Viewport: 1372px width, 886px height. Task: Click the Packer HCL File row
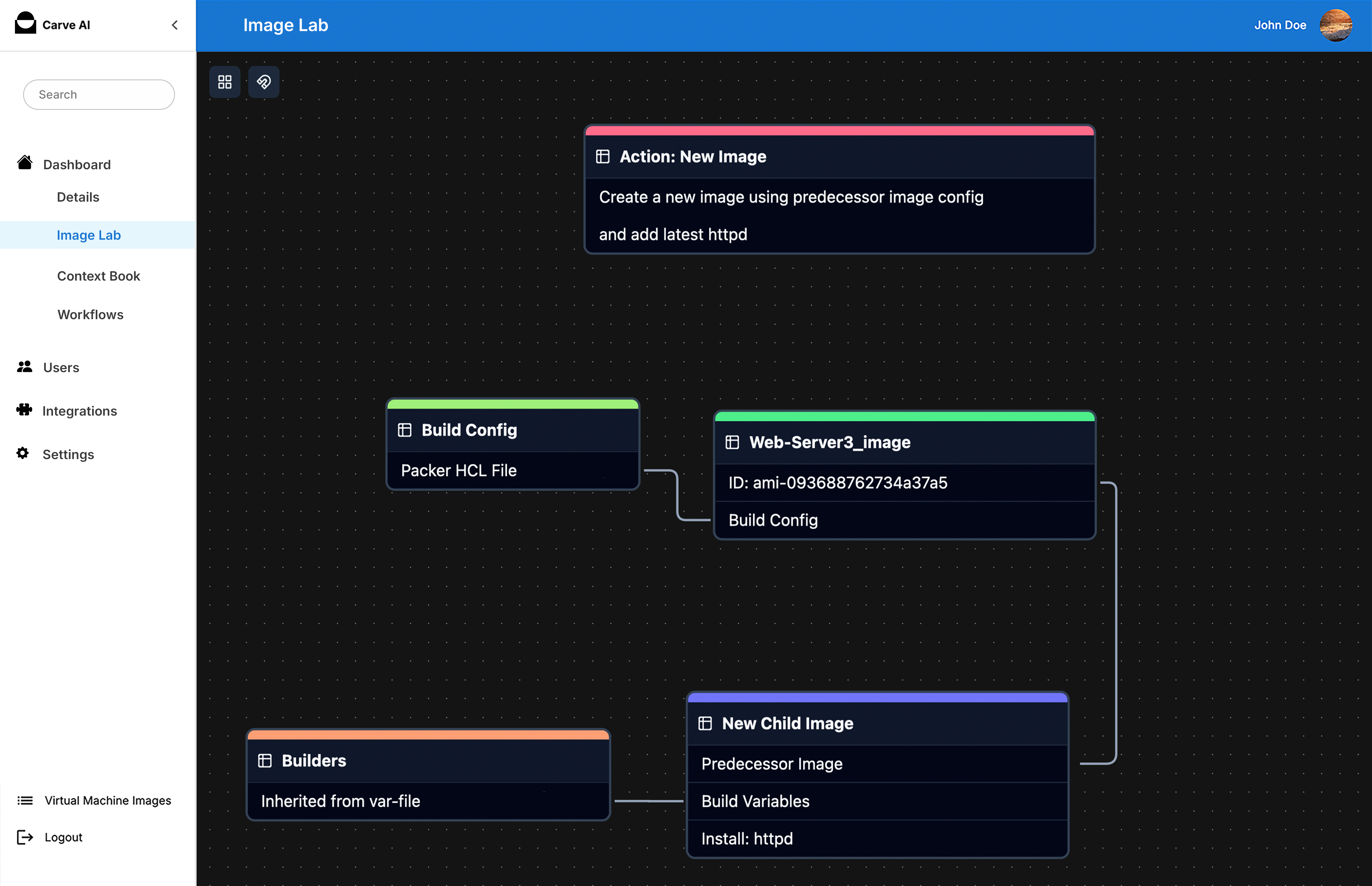pos(513,470)
